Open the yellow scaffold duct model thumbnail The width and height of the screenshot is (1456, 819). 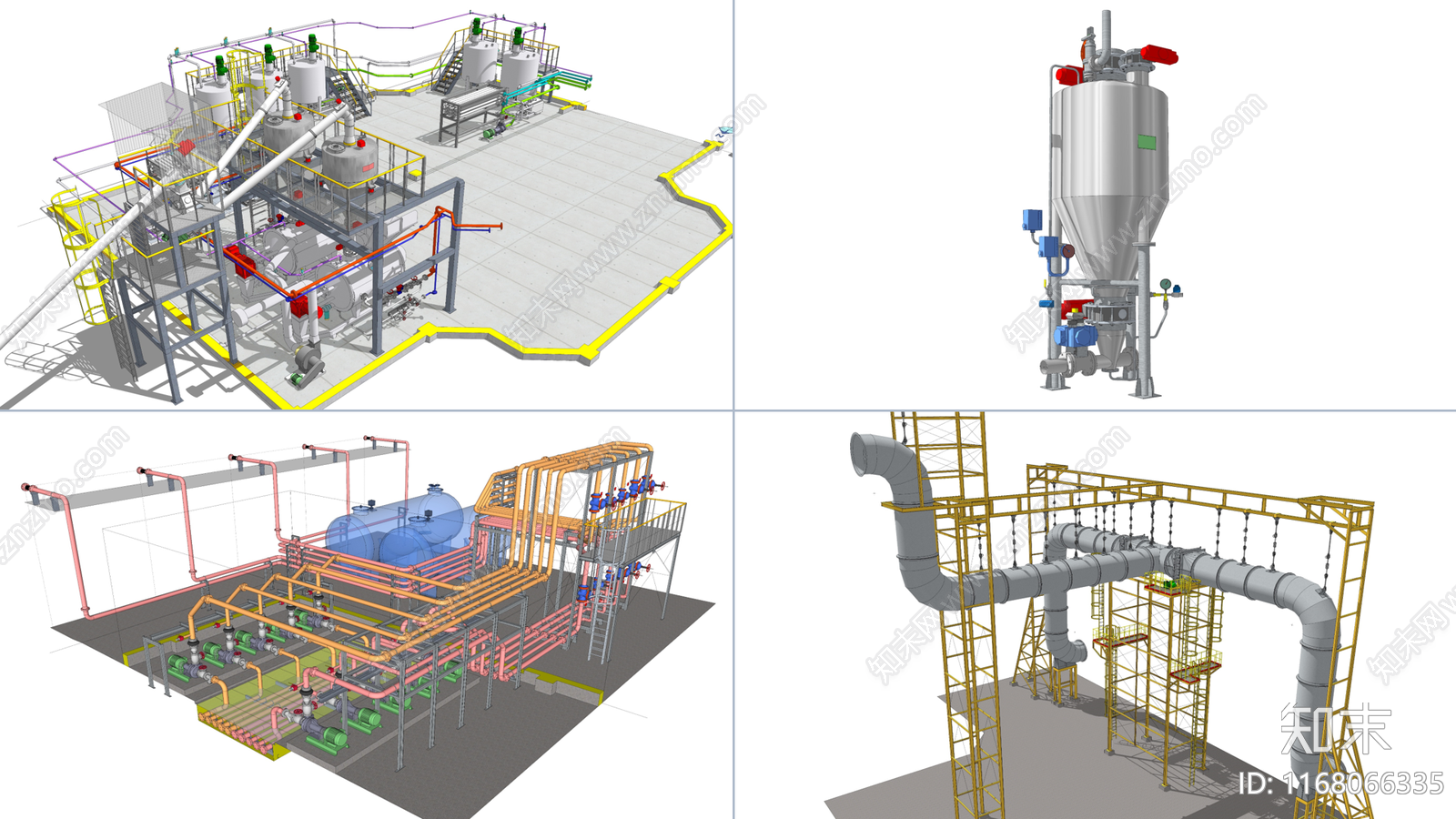coord(1096,615)
